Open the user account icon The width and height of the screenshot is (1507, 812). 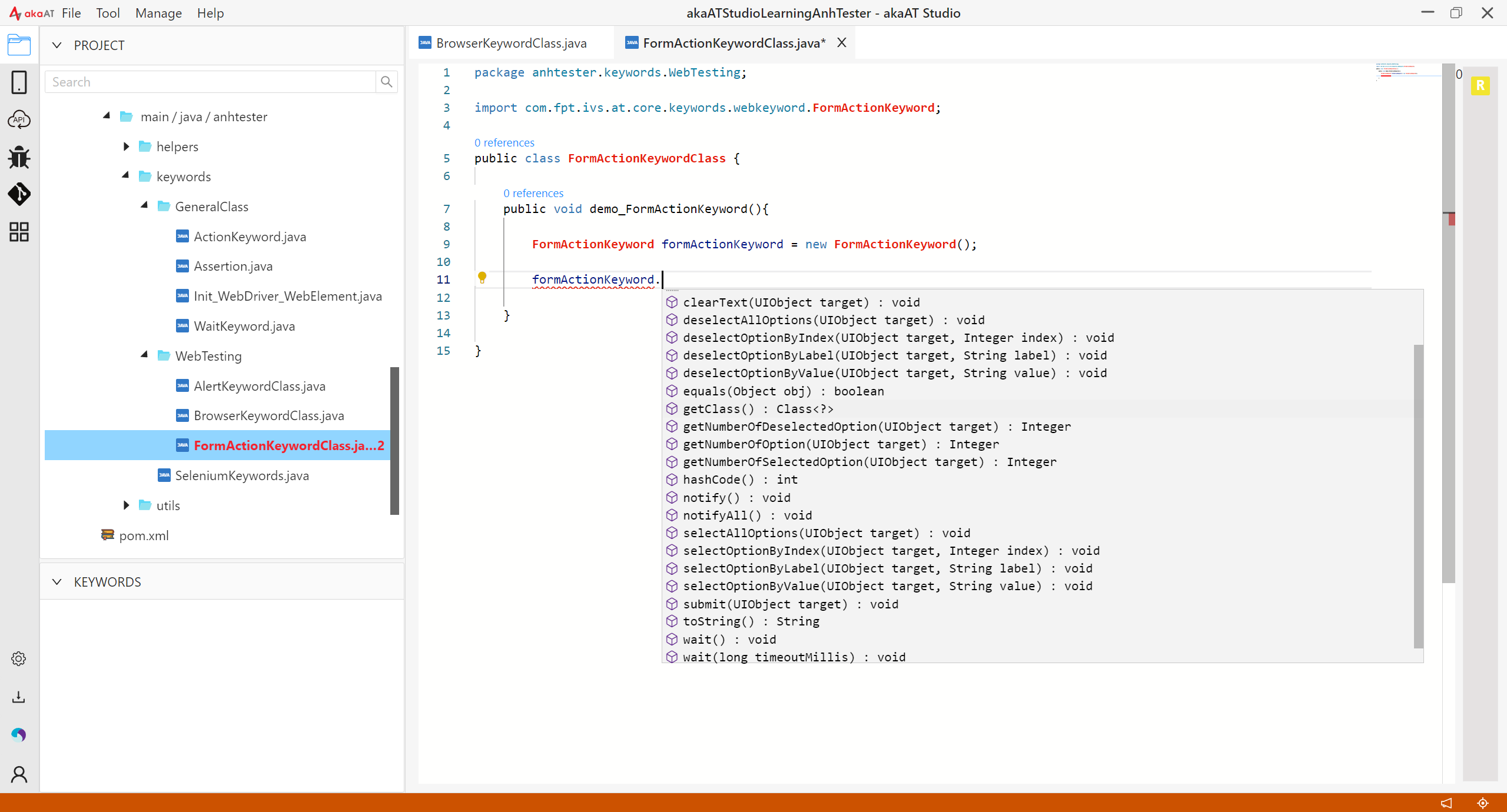click(19, 774)
